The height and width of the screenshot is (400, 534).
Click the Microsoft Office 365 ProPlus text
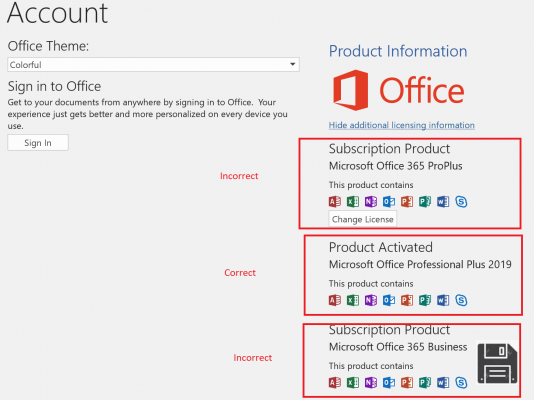[395, 166]
